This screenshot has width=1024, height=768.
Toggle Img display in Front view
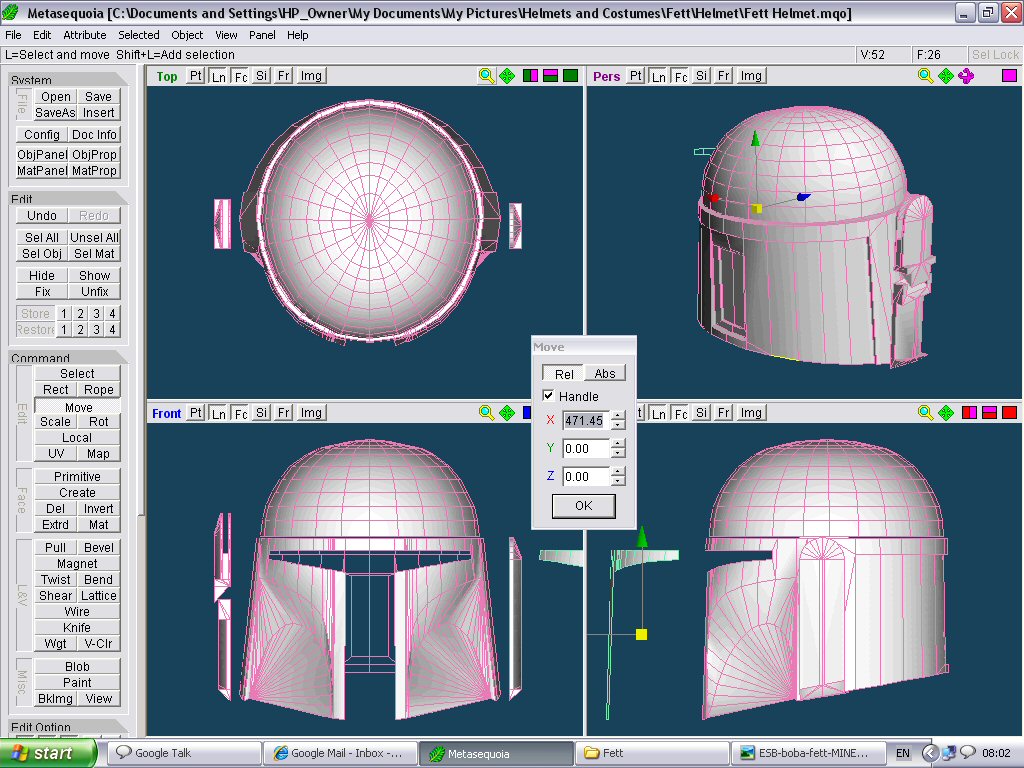(311, 413)
